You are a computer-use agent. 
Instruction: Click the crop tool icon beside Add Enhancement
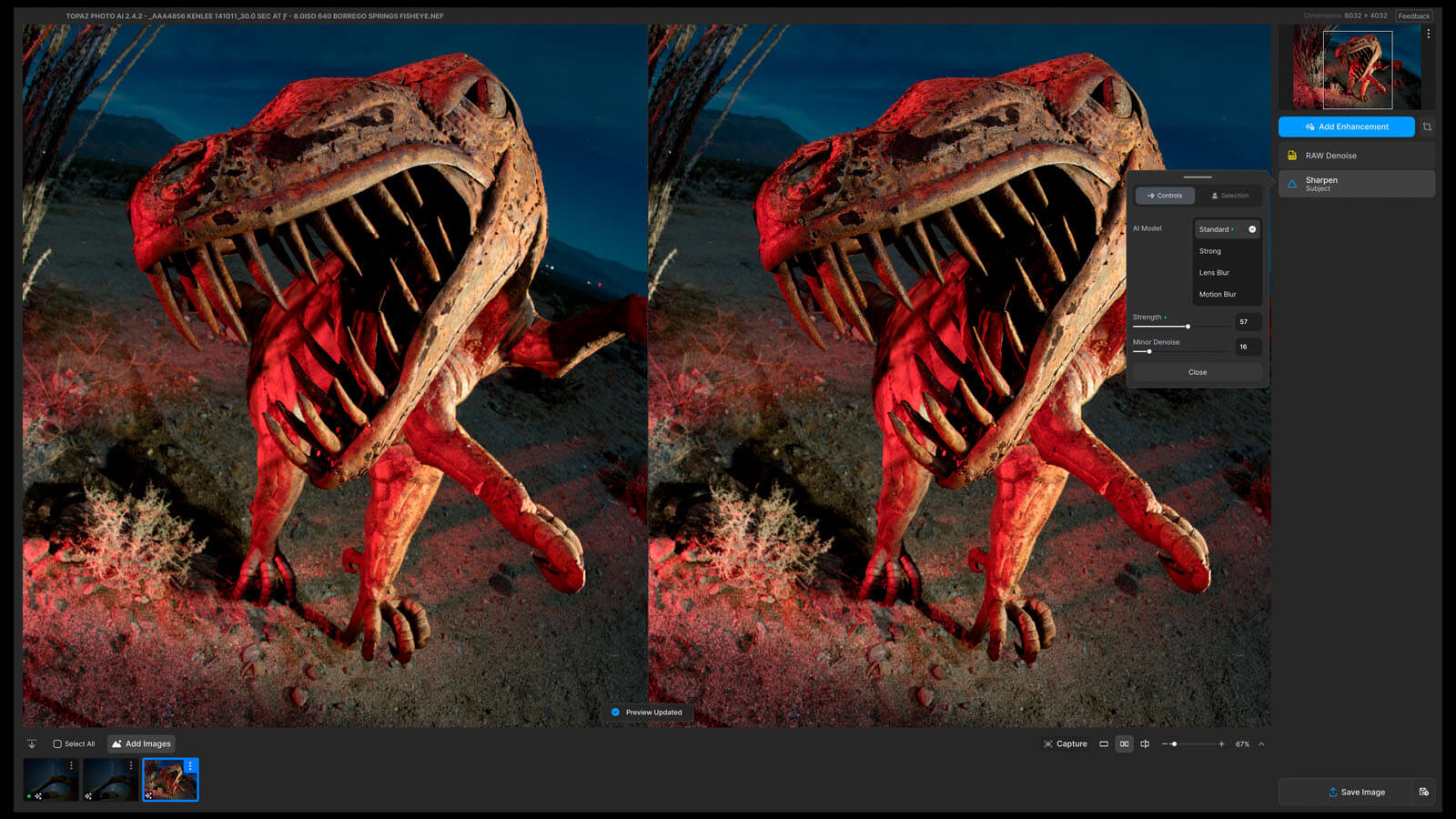point(1427,127)
